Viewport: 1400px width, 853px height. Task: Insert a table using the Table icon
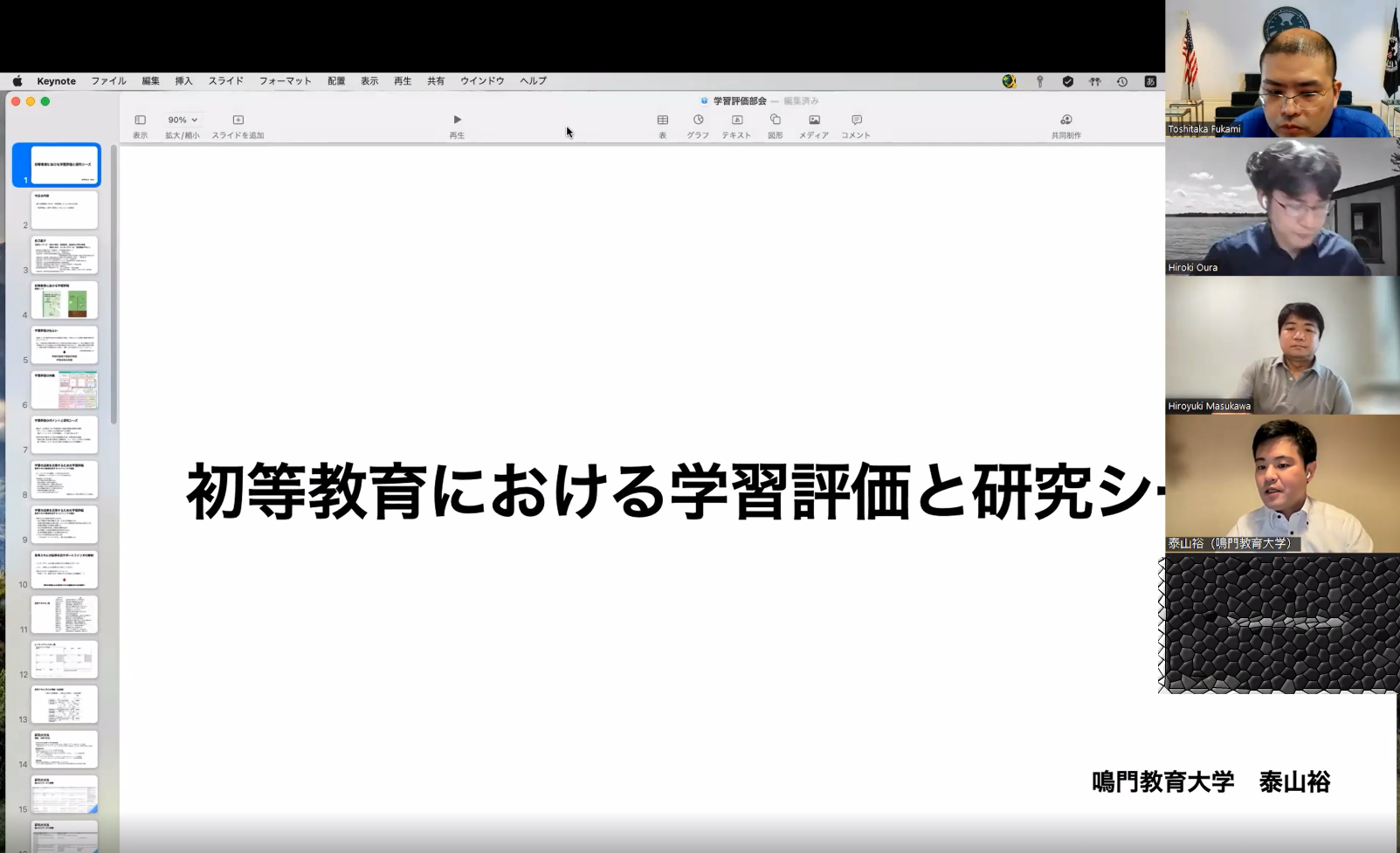pos(662,120)
